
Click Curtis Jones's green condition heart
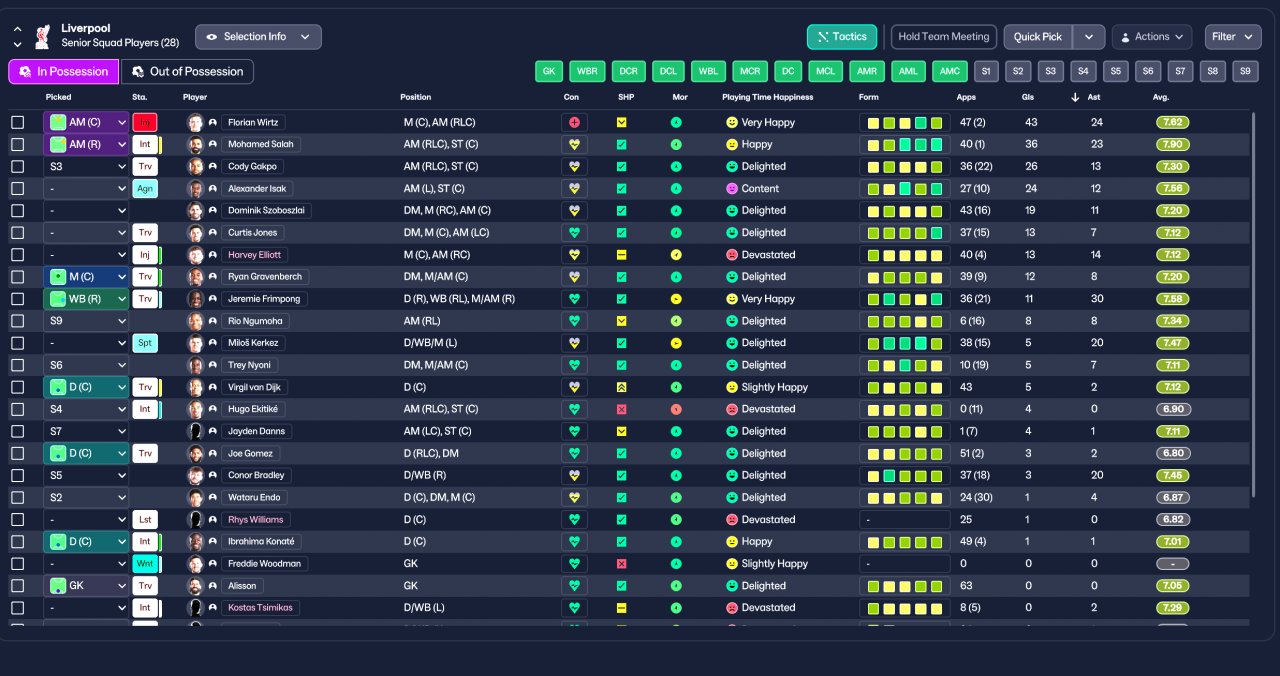pyautogui.click(x=574, y=232)
